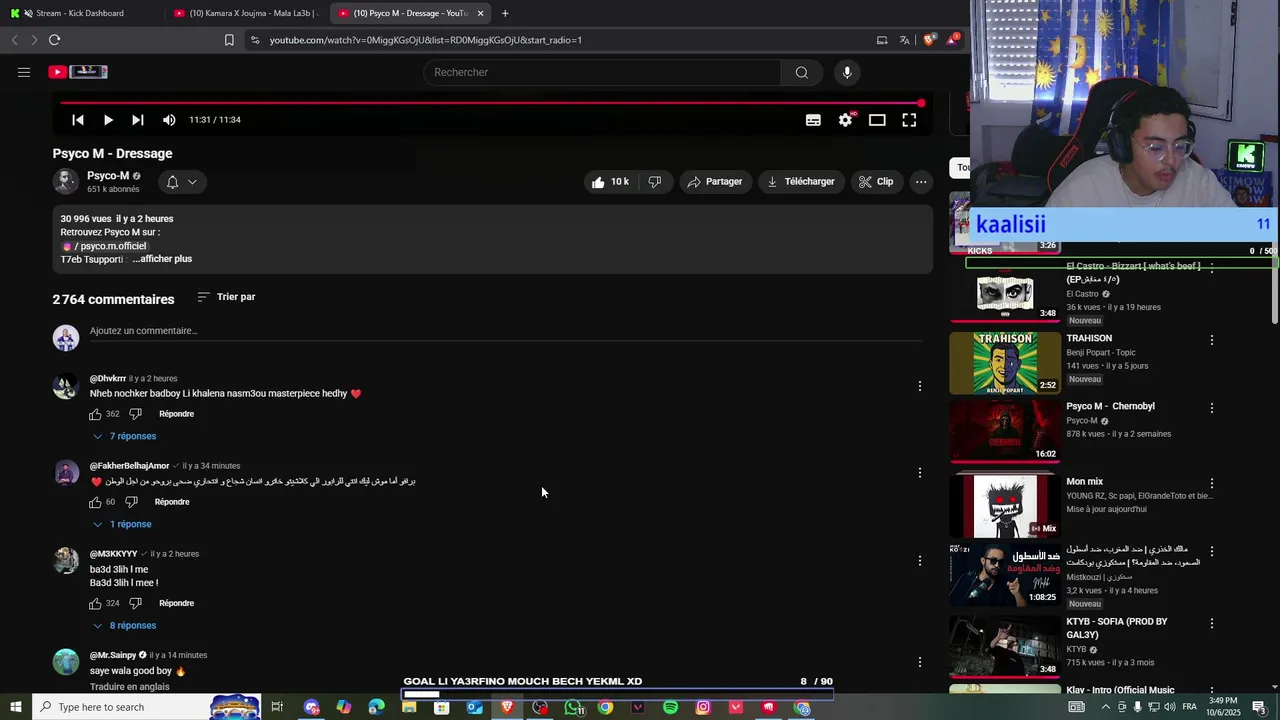Open the Psyco-M channel avatar
Image resolution: width=1280 pixels, height=720 pixels.
coord(66,181)
